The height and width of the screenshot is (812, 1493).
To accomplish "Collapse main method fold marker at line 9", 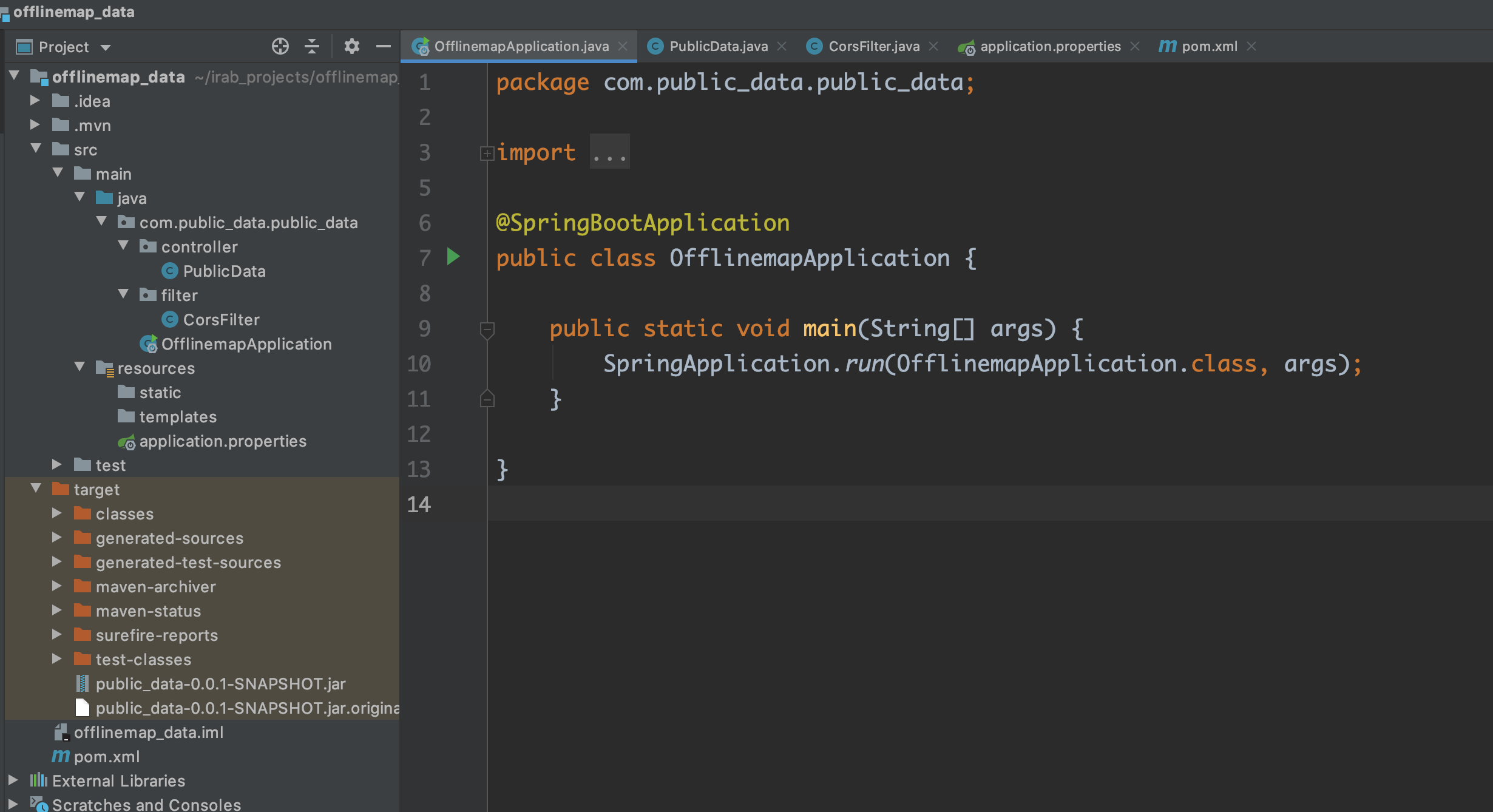I will (x=487, y=330).
